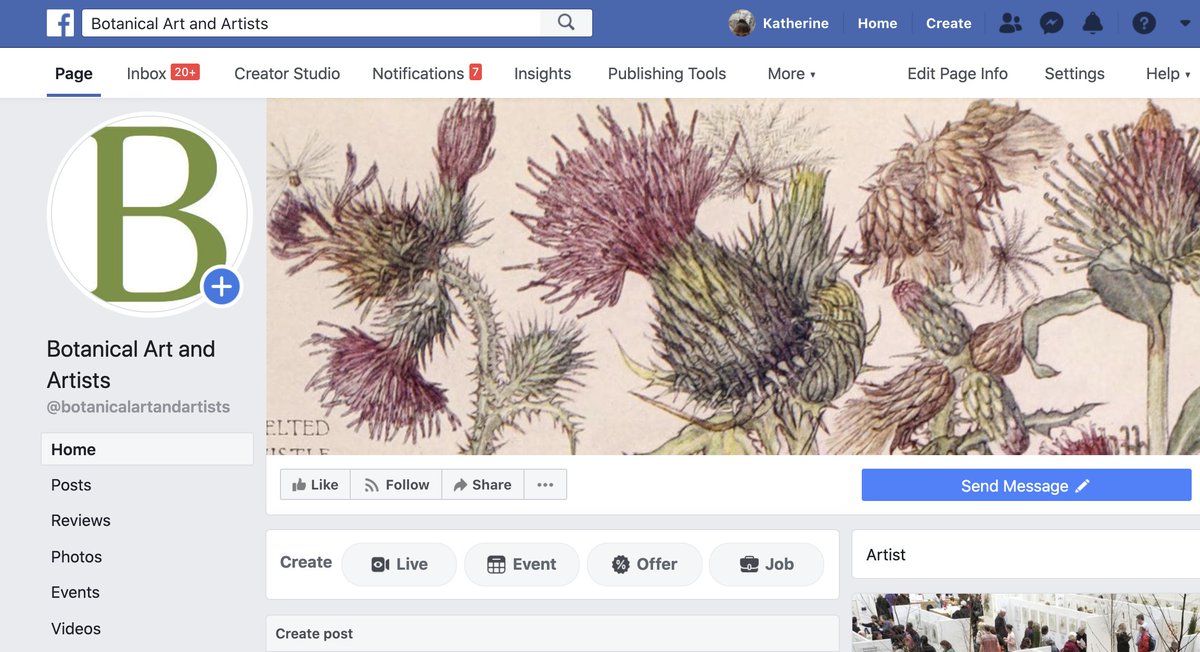Open the Notifications tab

click(427, 73)
